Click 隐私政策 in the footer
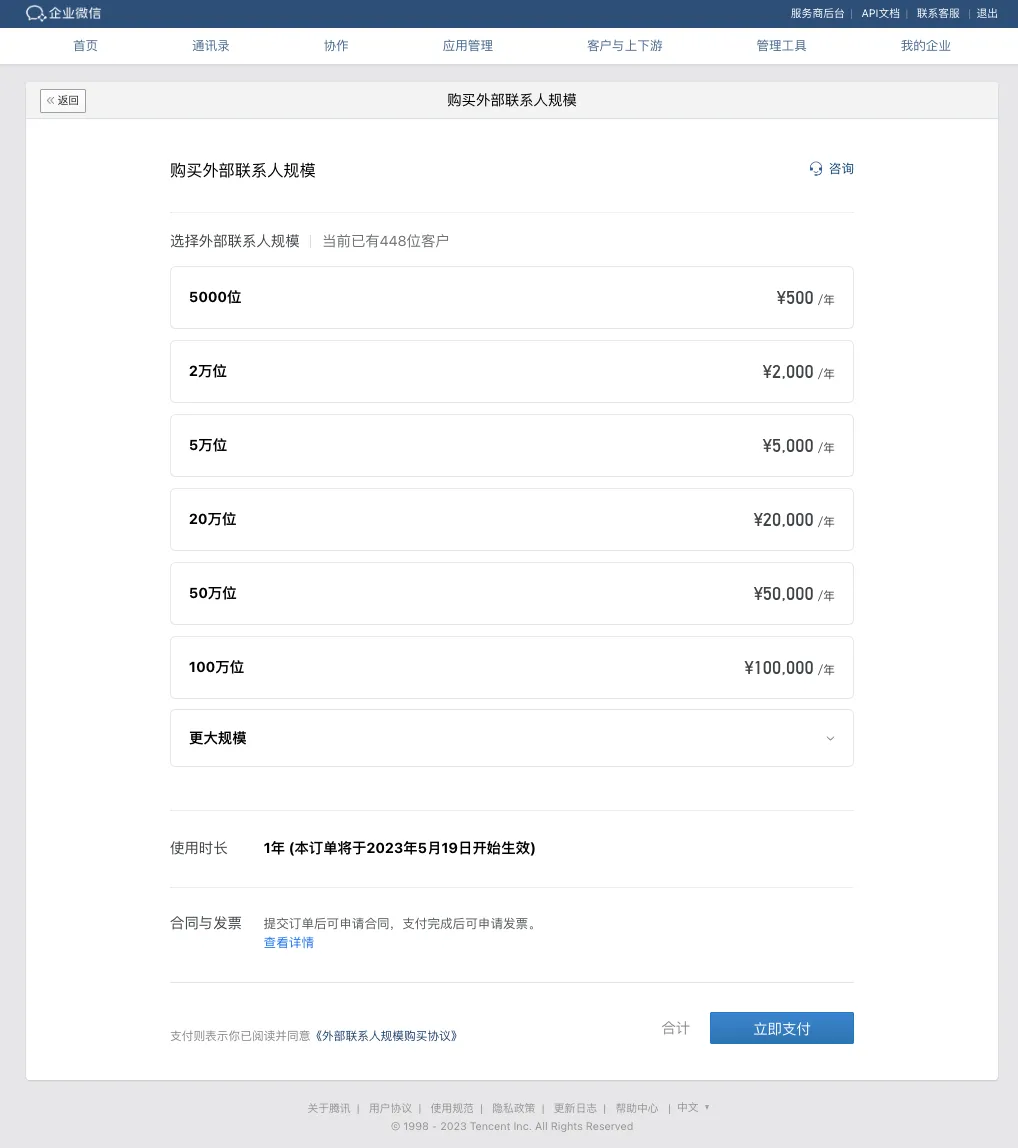 pos(513,1107)
